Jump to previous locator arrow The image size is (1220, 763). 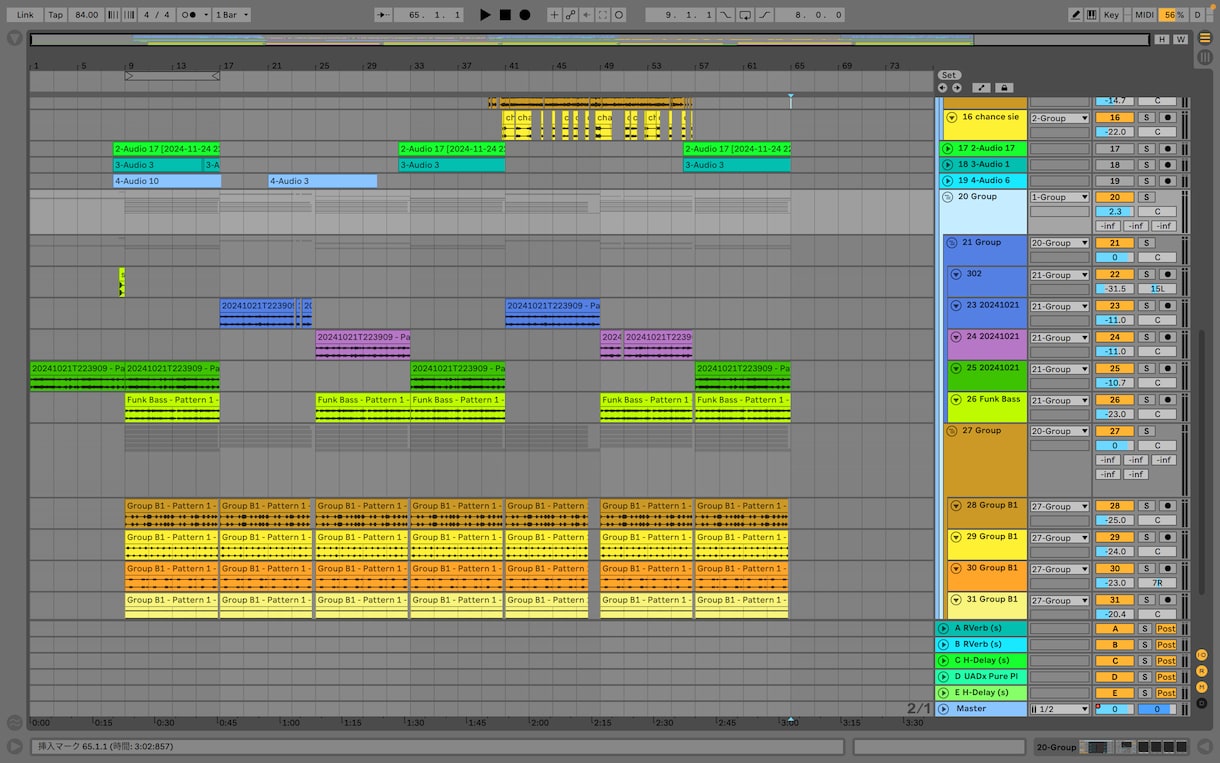942,88
